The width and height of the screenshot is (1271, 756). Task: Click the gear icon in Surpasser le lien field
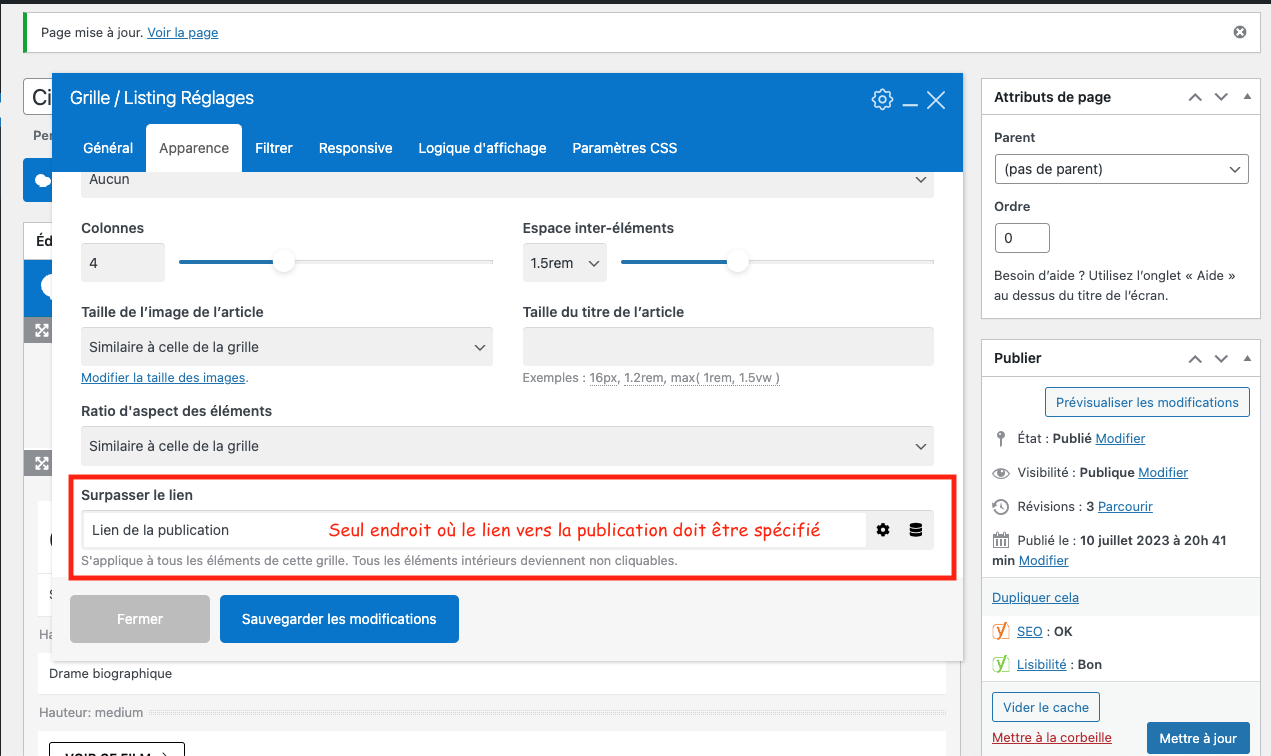pyautogui.click(x=883, y=530)
